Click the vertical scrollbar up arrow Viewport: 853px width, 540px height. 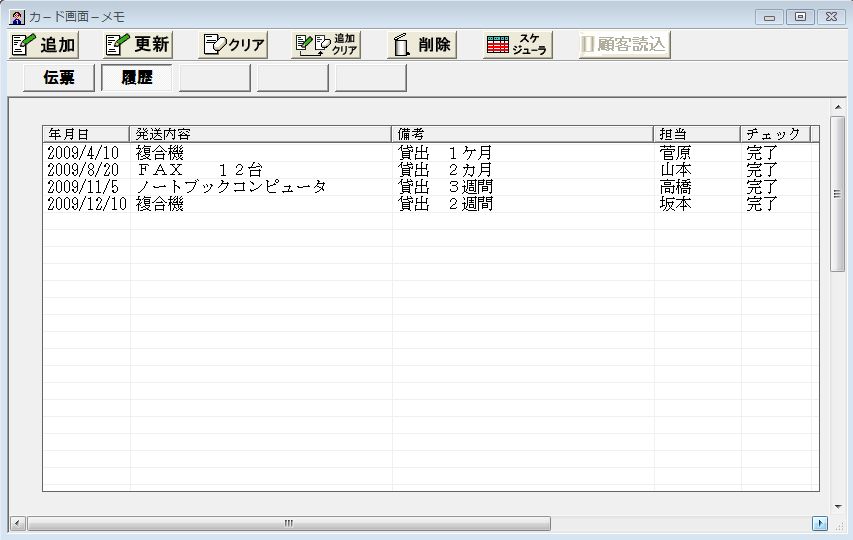[838, 107]
